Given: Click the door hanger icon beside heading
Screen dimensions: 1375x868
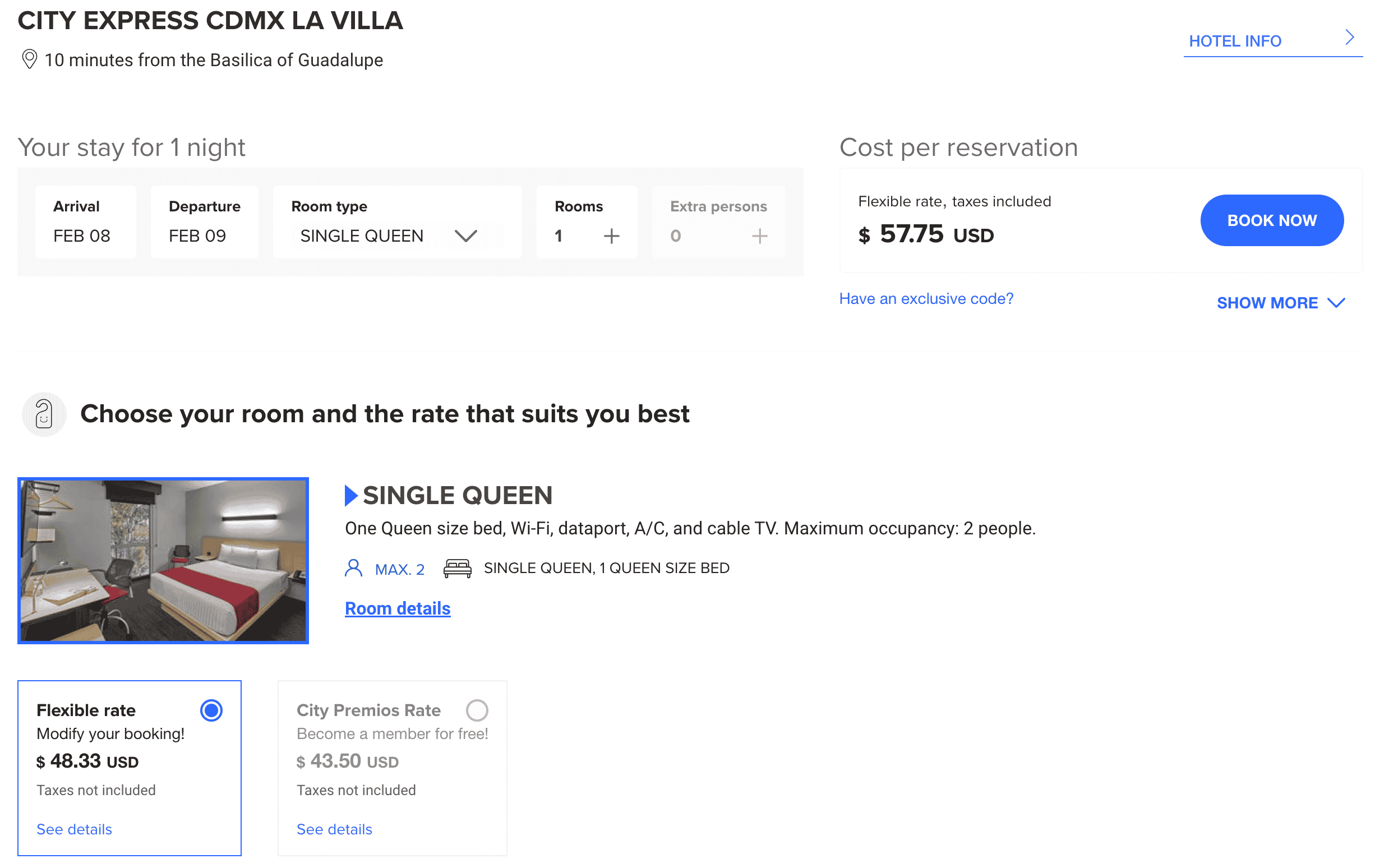Looking at the screenshot, I should point(44,414).
